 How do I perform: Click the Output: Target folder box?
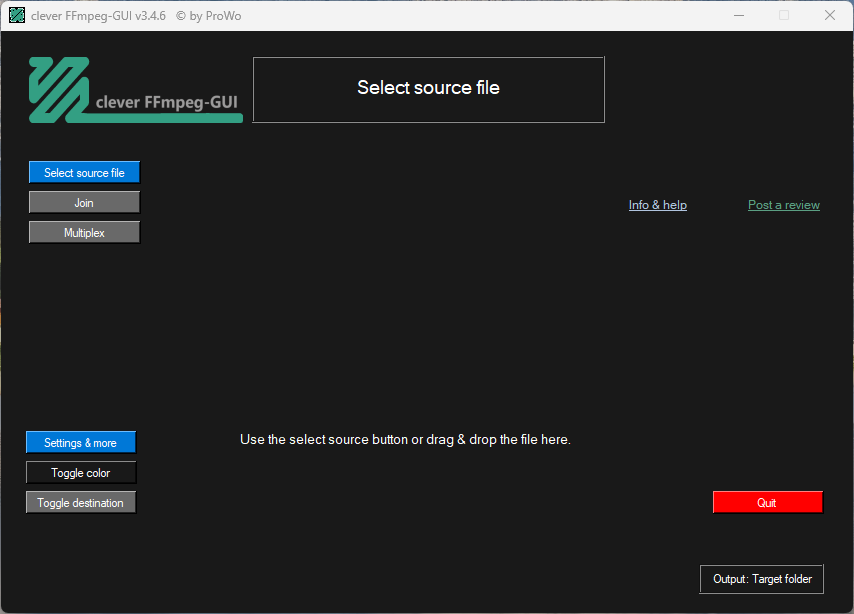[761, 579]
